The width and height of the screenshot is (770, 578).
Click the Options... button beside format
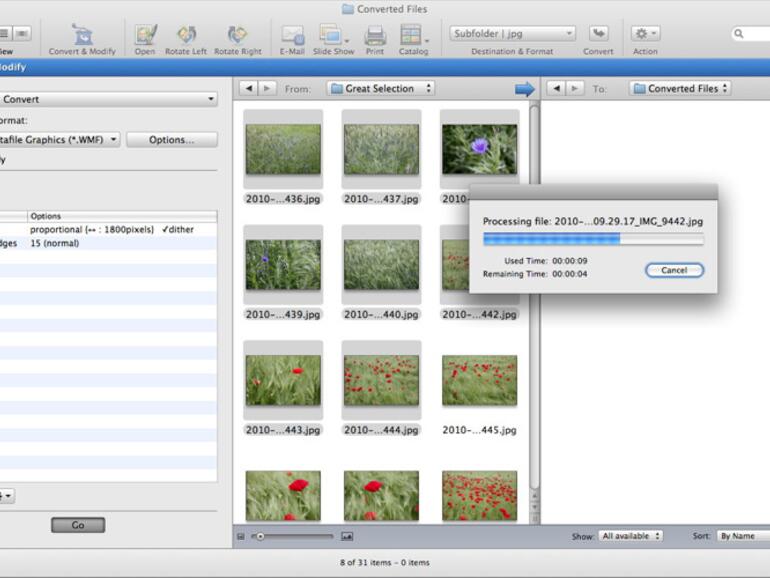click(171, 140)
